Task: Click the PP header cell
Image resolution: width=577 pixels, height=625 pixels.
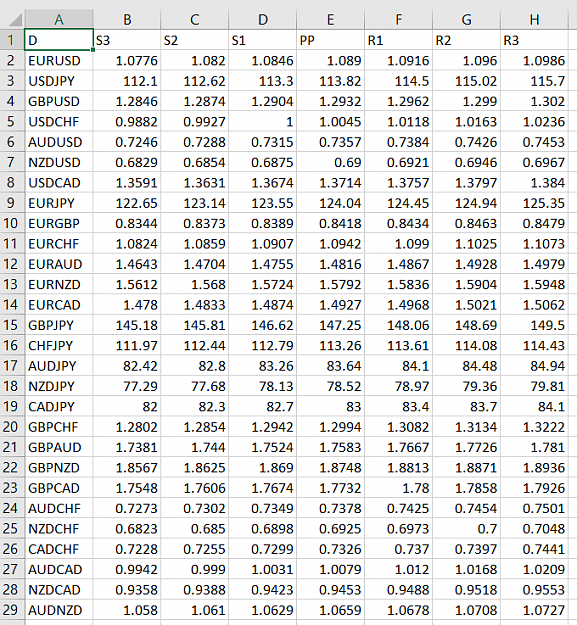Action: click(x=330, y=40)
